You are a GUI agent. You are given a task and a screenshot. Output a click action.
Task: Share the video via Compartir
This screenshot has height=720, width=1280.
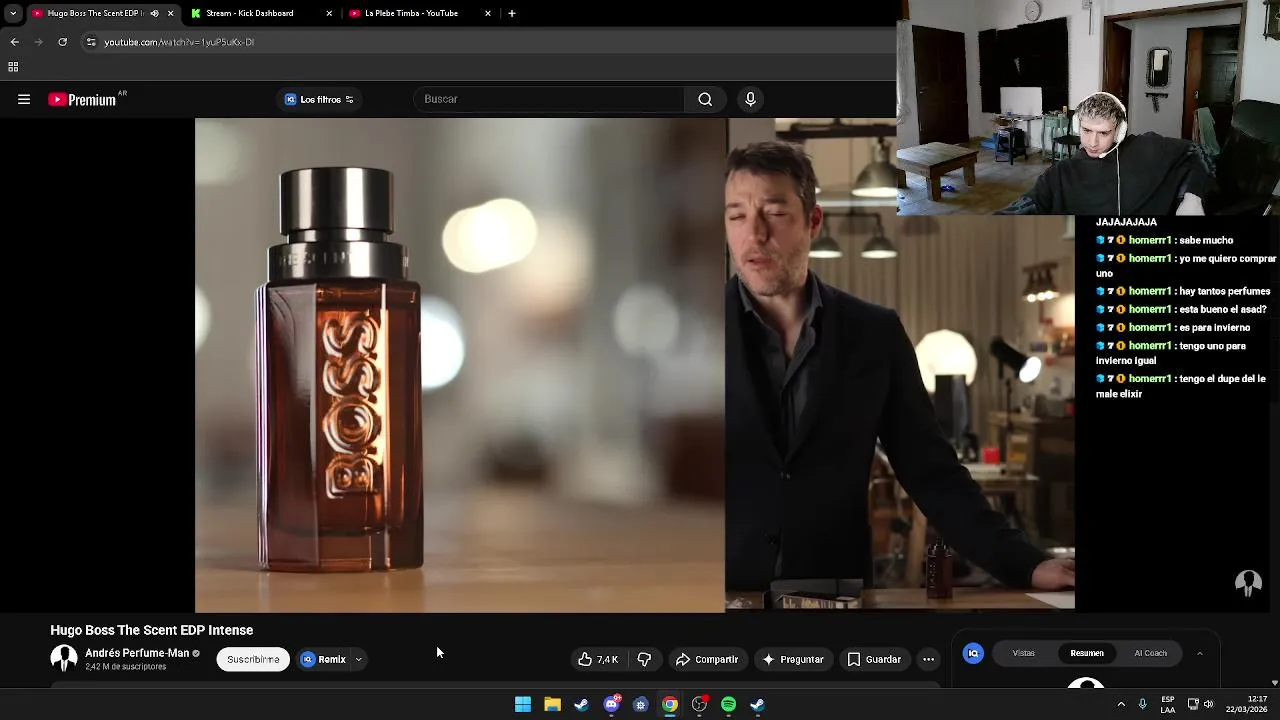707,659
